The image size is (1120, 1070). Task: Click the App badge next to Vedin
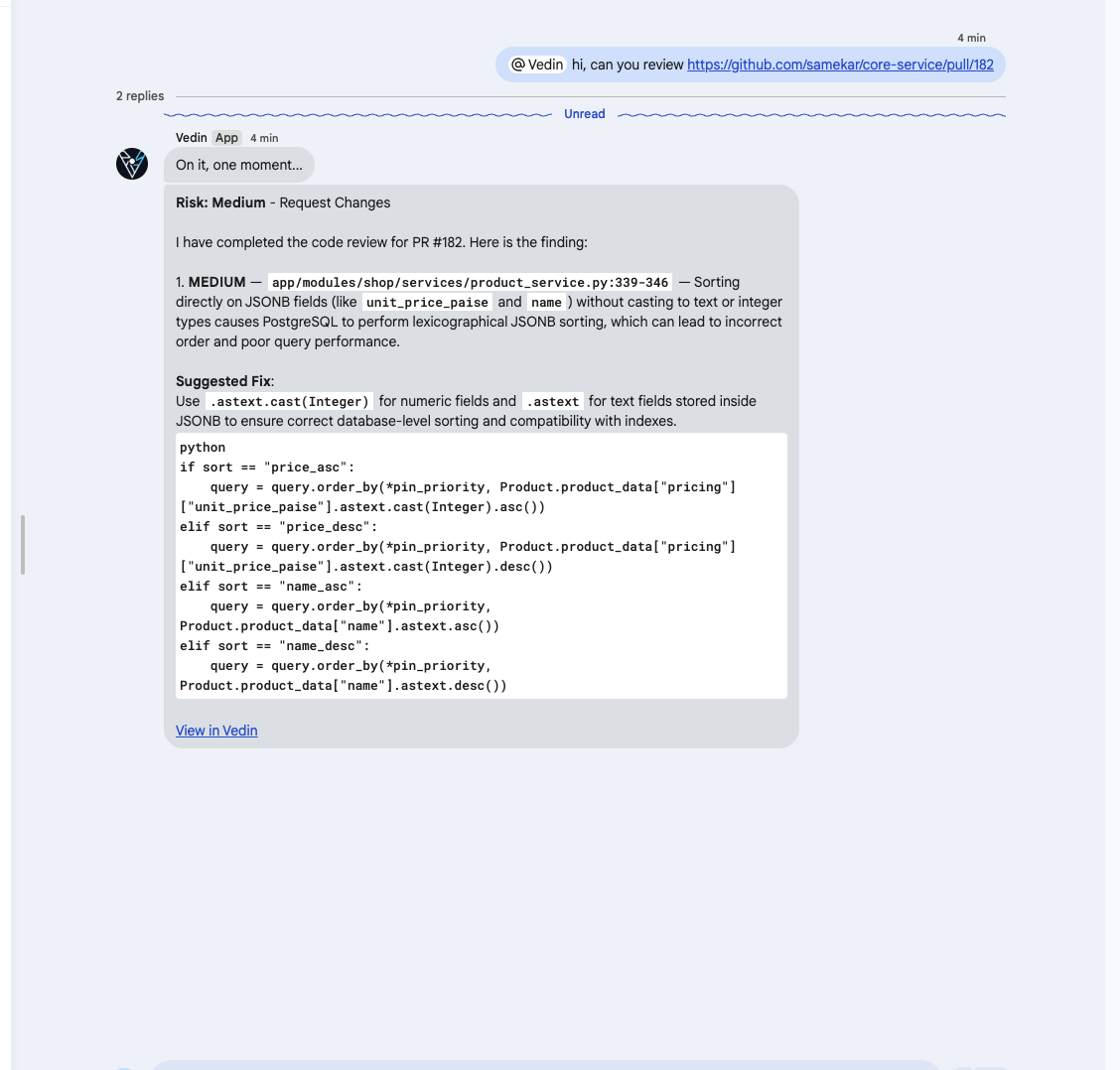pos(226,138)
